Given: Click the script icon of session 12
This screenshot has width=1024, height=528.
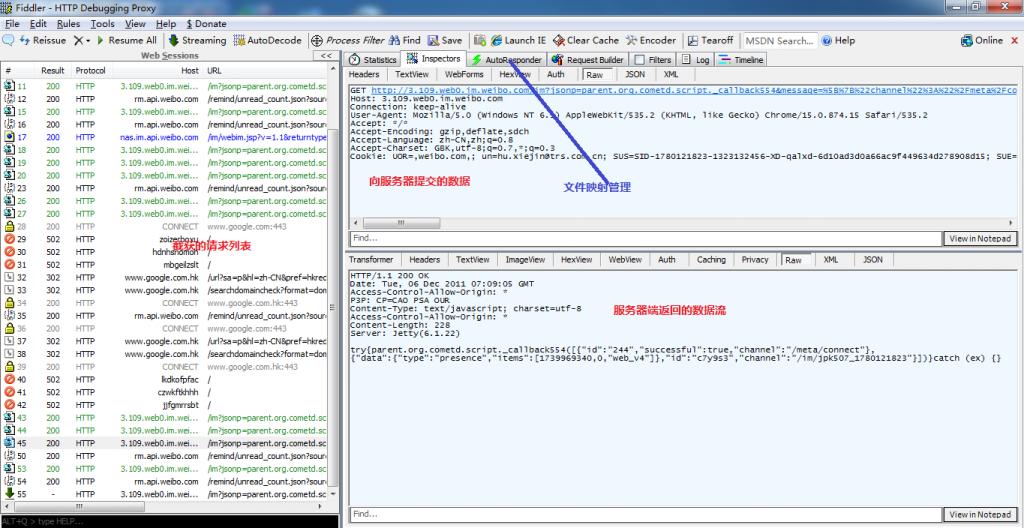Looking at the screenshot, I should [10, 99].
